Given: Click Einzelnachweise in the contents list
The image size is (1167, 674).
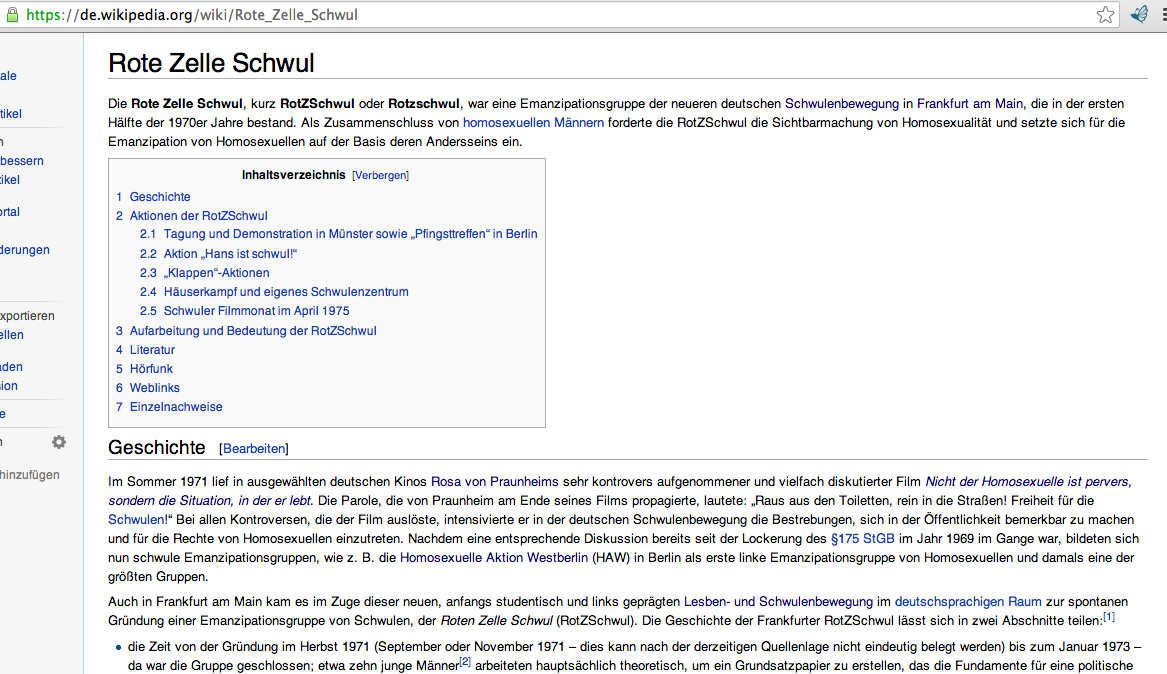Looking at the screenshot, I should coord(176,406).
